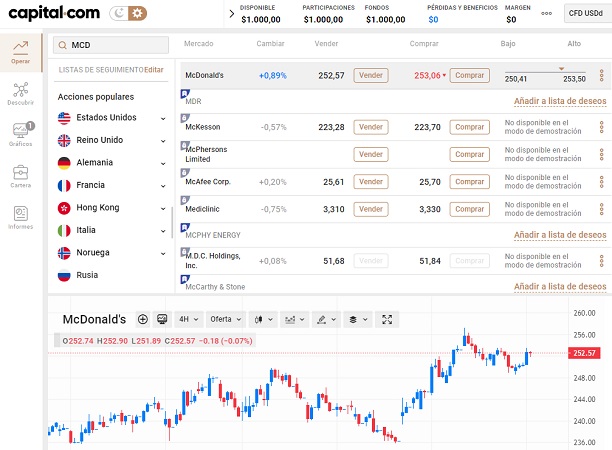The width and height of the screenshot is (612, 450).
Task: Click the MCD search field
Action: [x=111, y=45]
